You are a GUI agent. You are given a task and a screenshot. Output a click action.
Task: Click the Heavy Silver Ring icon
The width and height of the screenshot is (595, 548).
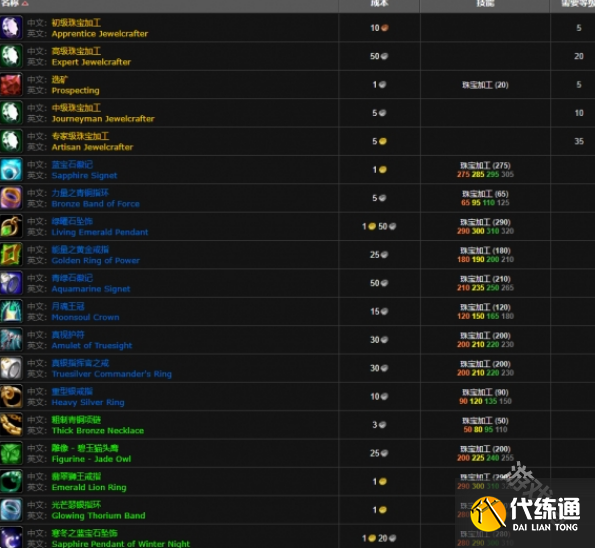coord(11,396)
